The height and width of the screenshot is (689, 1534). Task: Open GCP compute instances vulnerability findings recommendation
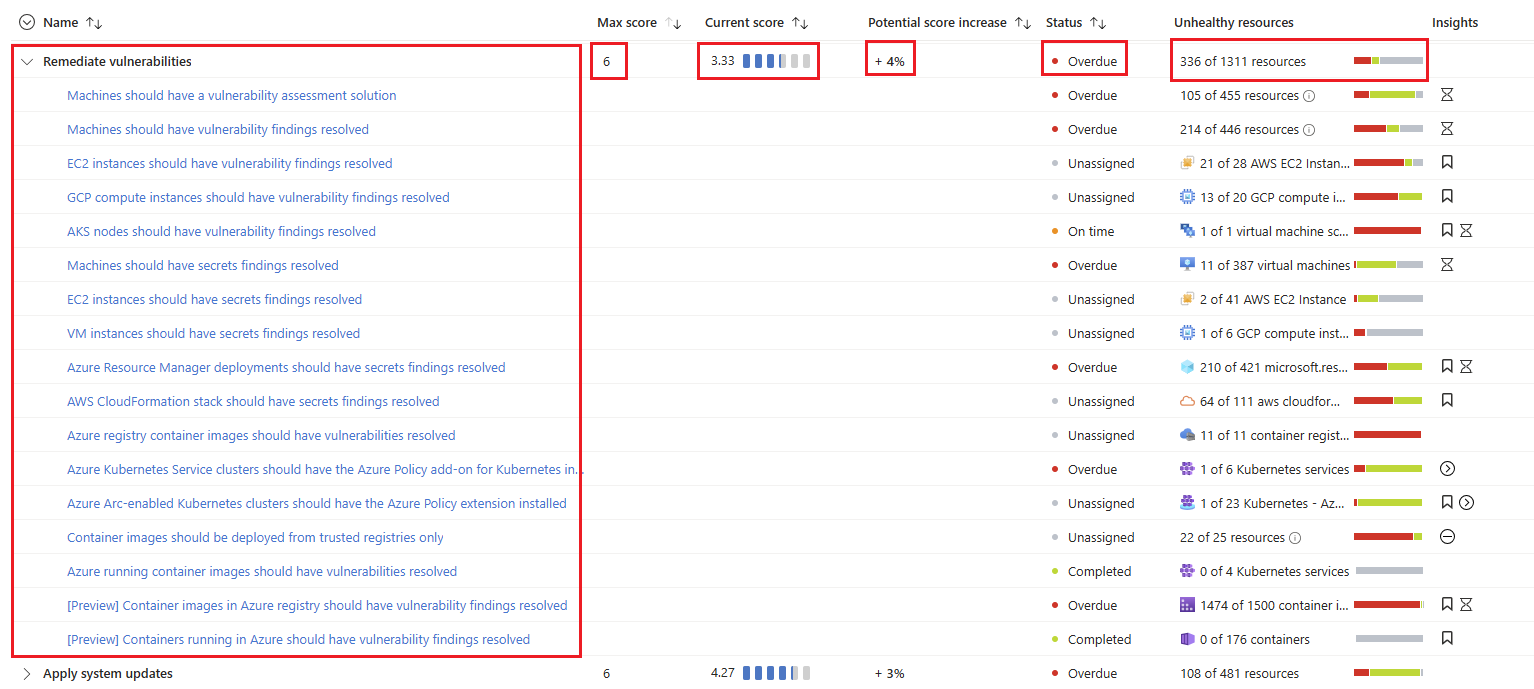click(258, 197)
